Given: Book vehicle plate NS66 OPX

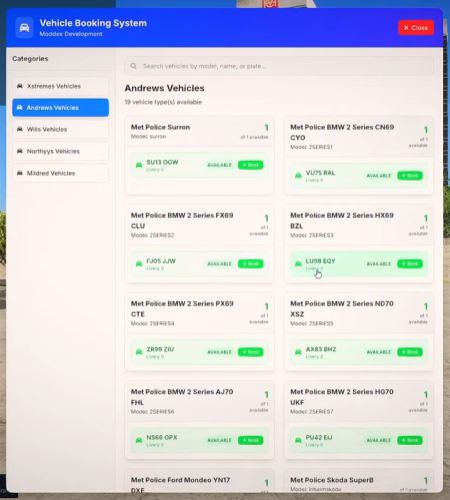Looking at the screenshot, I should (251, 440).
